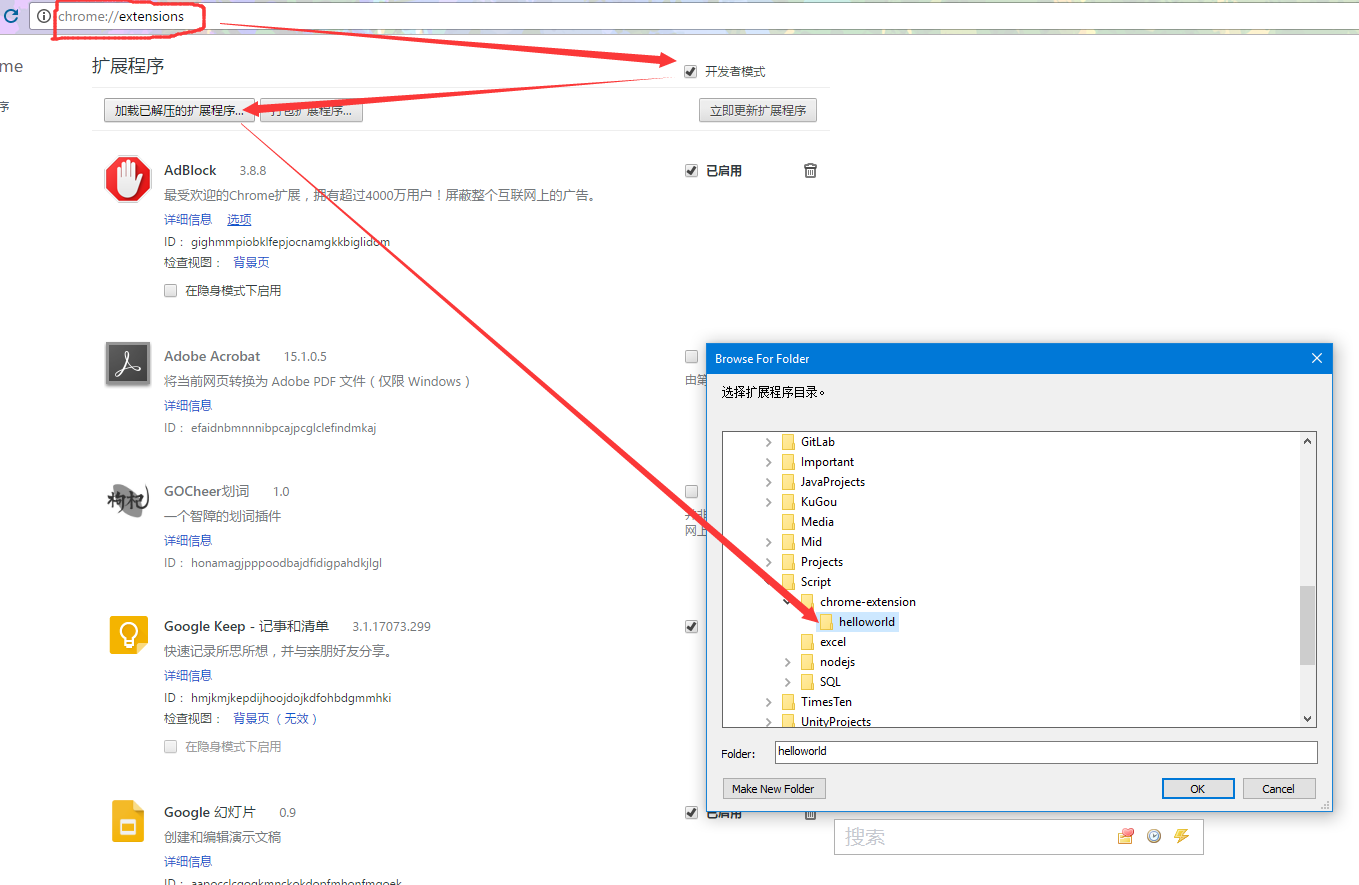Enable AdBlock 在隐身模式下启用 checkbox
1359x885 pixels.
[171, 291]
